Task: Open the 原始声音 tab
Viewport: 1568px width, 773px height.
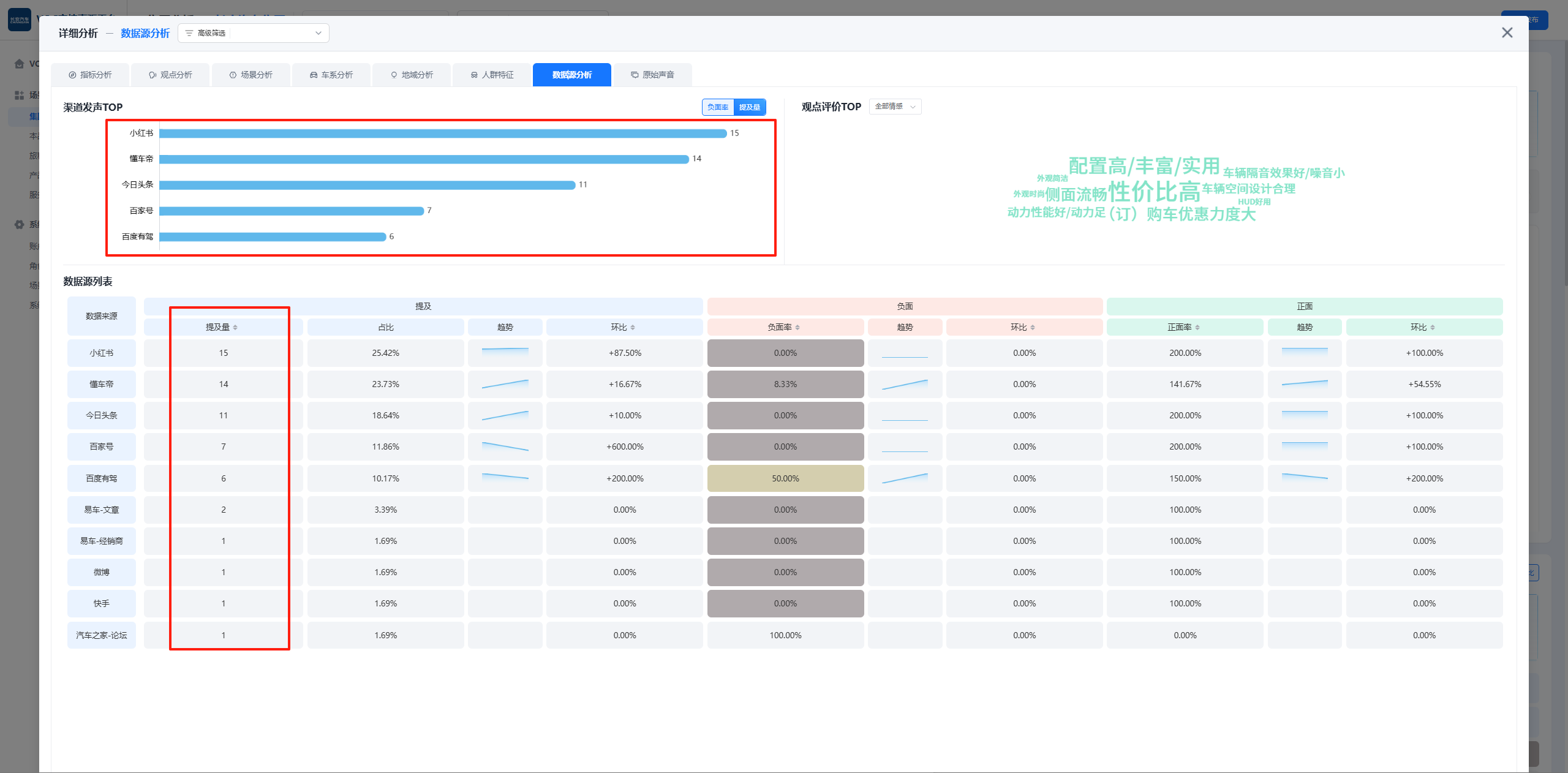Action: (658, 75)
